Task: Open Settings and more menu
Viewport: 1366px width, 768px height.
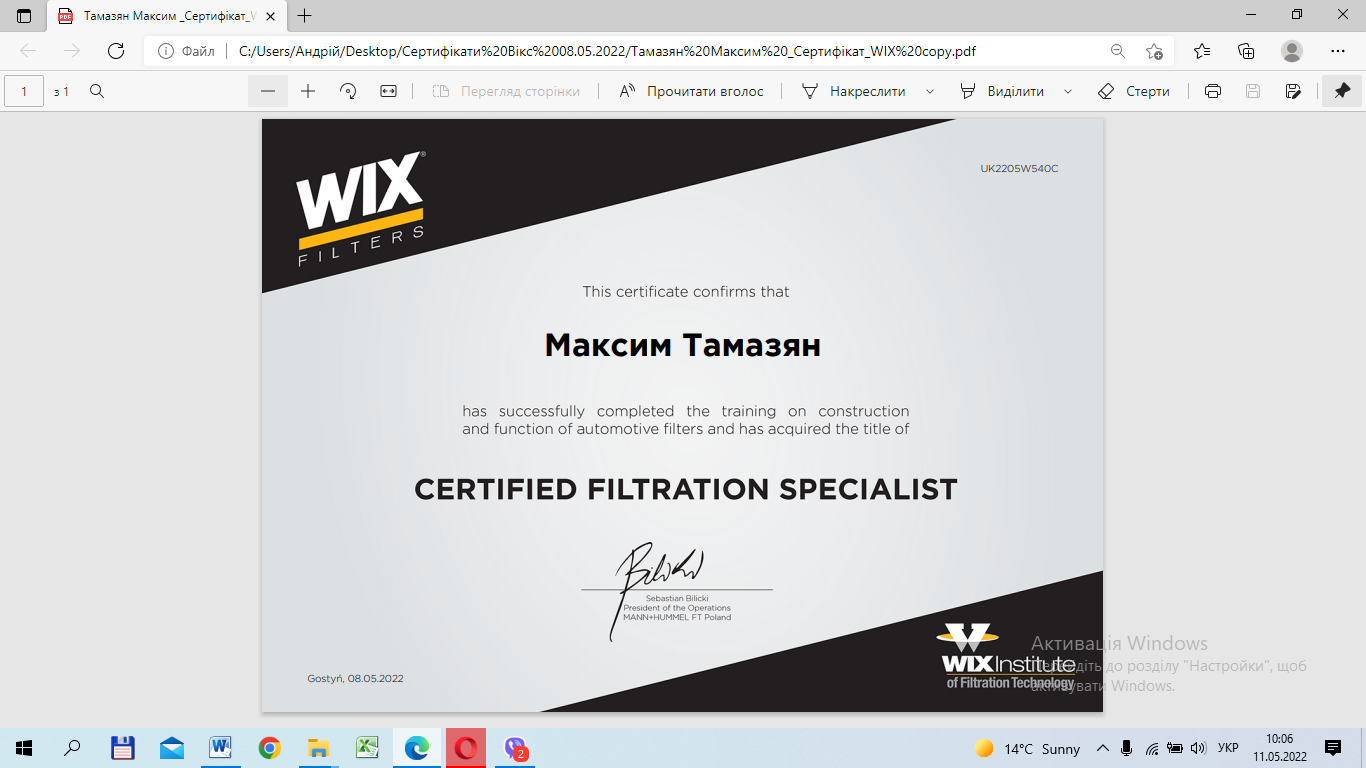Action: point(1338,51)
